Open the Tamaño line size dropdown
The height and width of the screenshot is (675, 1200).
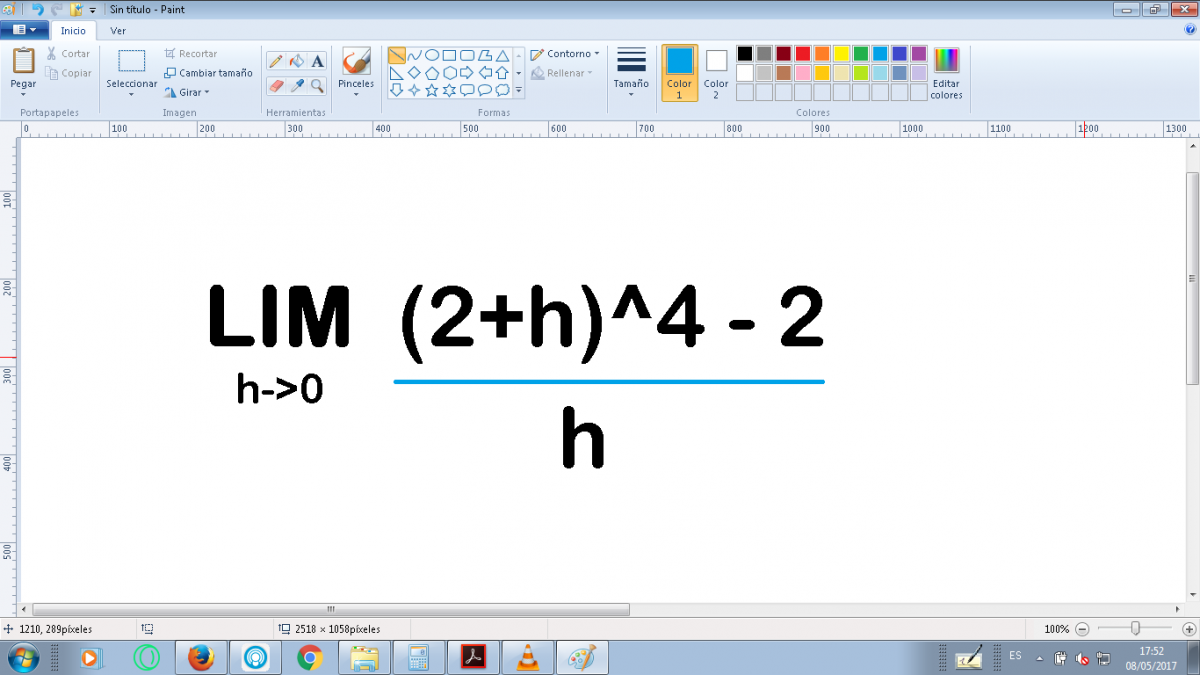(x=631, y=72)
